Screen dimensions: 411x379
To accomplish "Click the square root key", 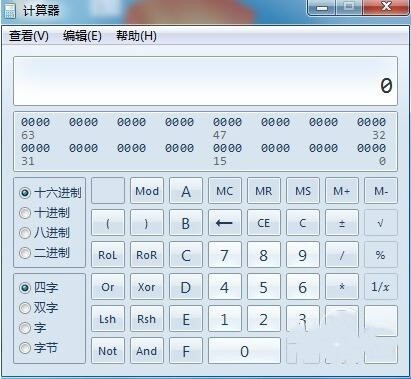I will coord(381,223).
